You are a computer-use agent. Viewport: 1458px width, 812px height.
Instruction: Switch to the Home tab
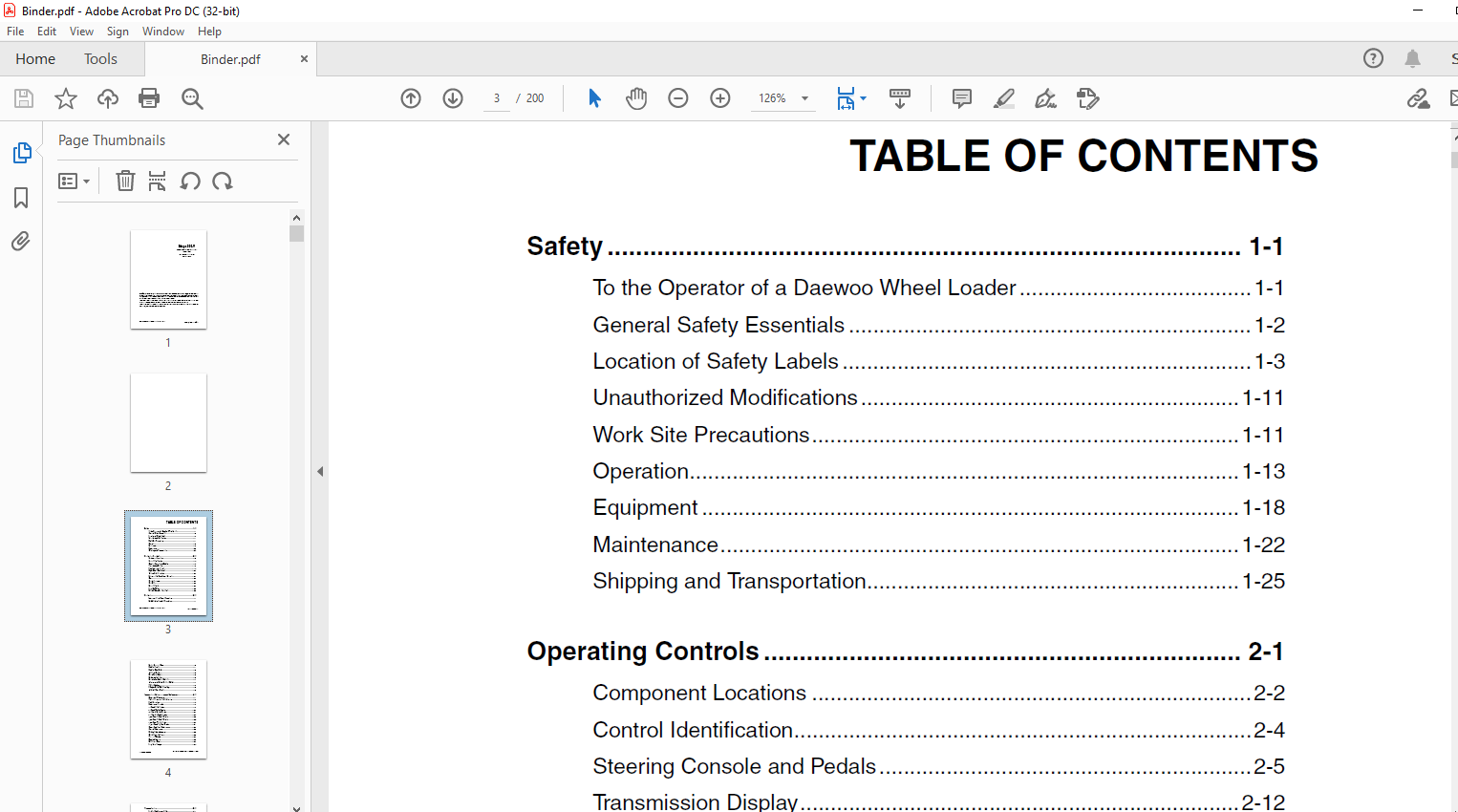35,58
